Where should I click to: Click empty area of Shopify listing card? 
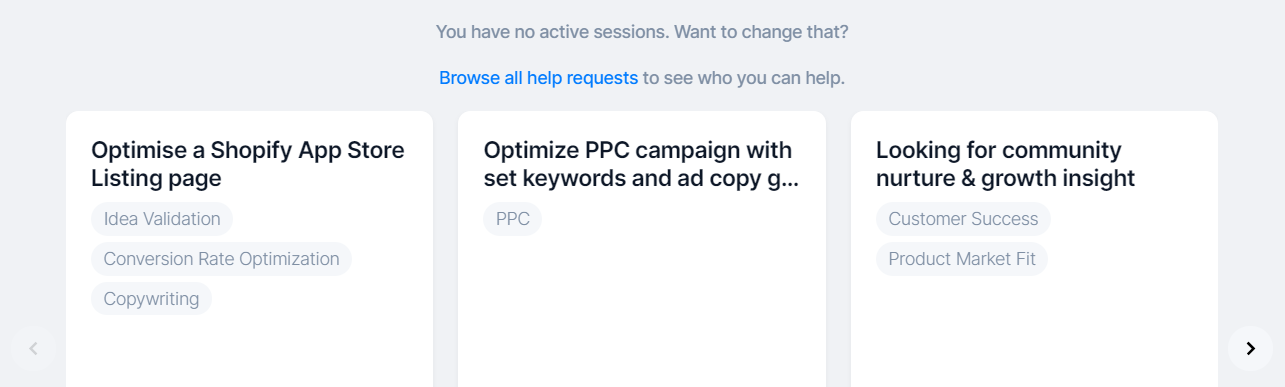[x=250, y=350]
